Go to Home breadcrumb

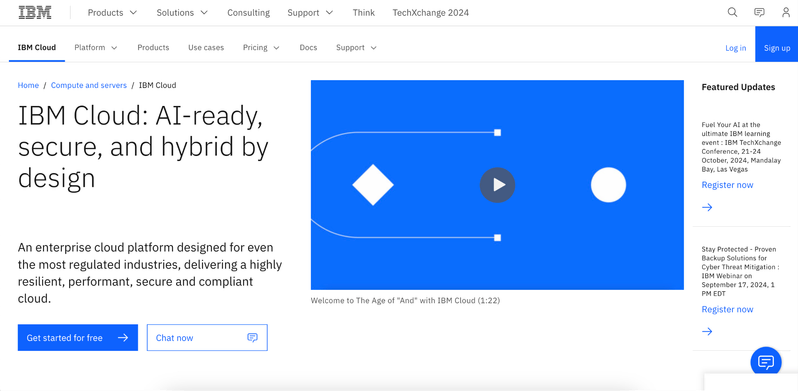coord(28,85)
